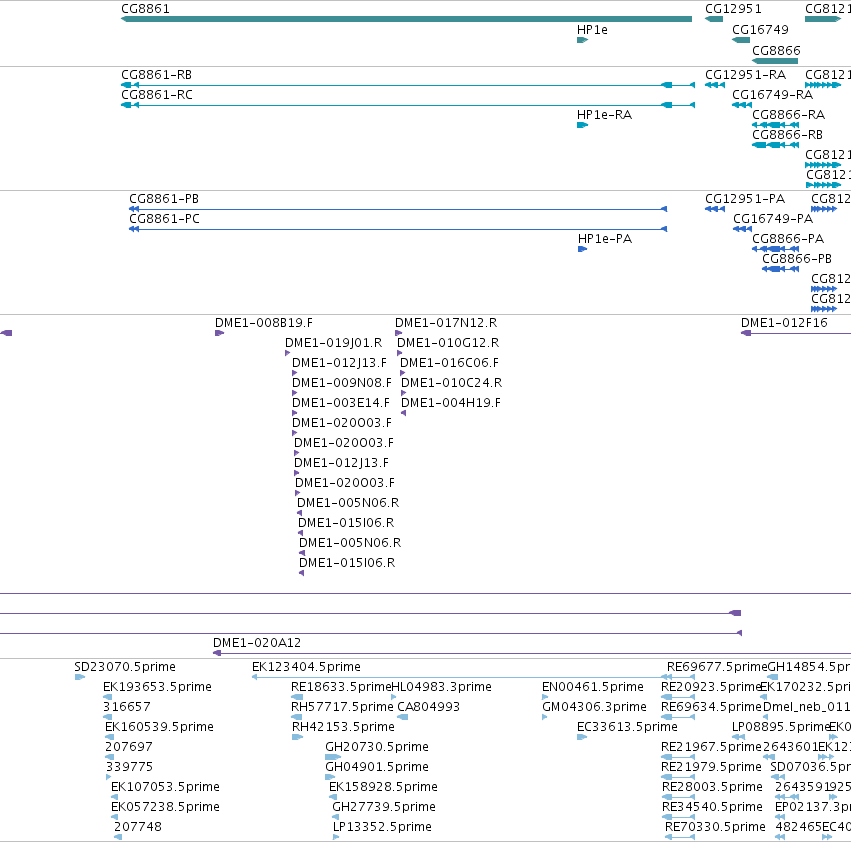Screen dimensions: 851x842
Task: Select the DME1-004H19.F feature label
Action: (x=451, y=403)
